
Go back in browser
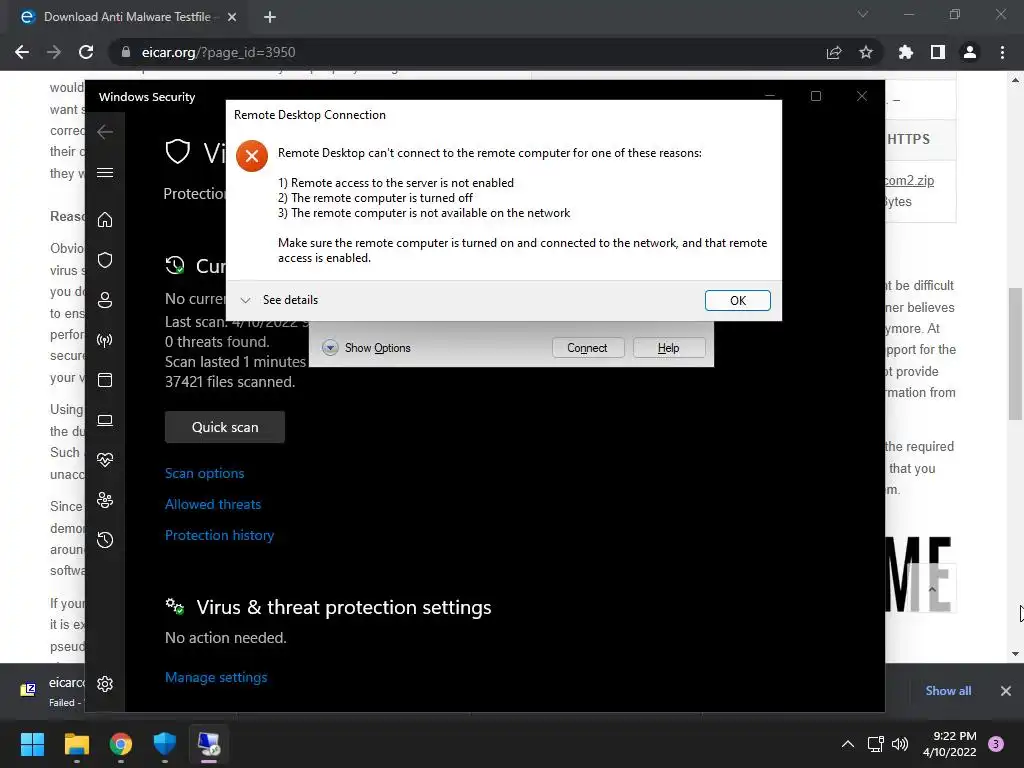(x=22, y=52)
